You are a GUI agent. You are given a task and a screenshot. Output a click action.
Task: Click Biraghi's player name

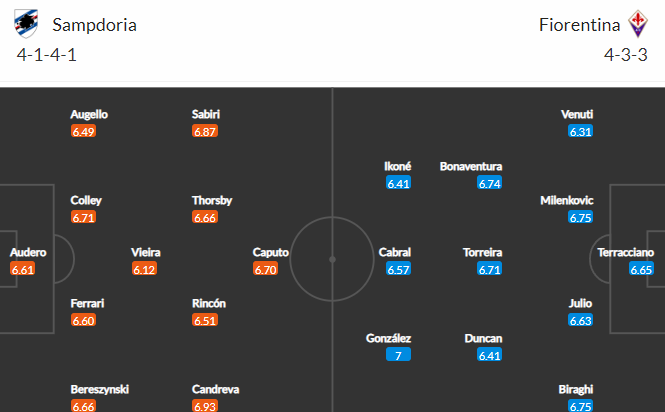click(576, 390)
